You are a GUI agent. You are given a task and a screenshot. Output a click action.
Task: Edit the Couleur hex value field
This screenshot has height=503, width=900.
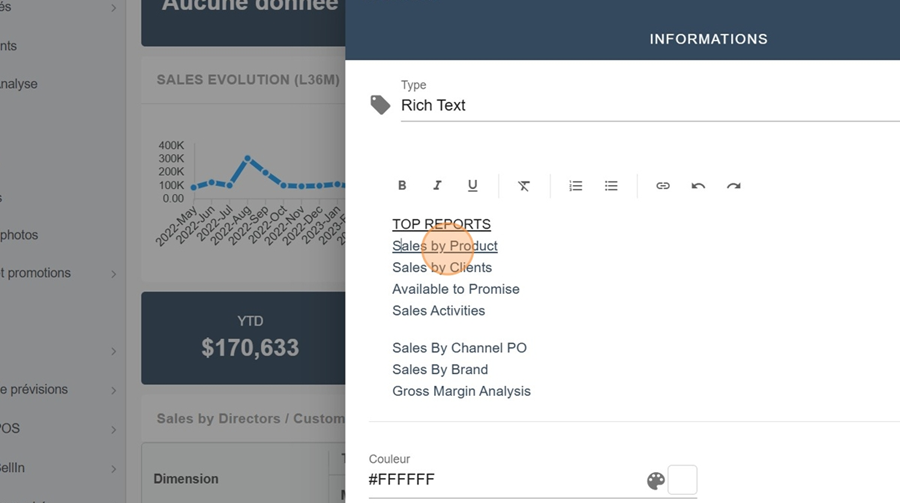(x=500, y=480)
